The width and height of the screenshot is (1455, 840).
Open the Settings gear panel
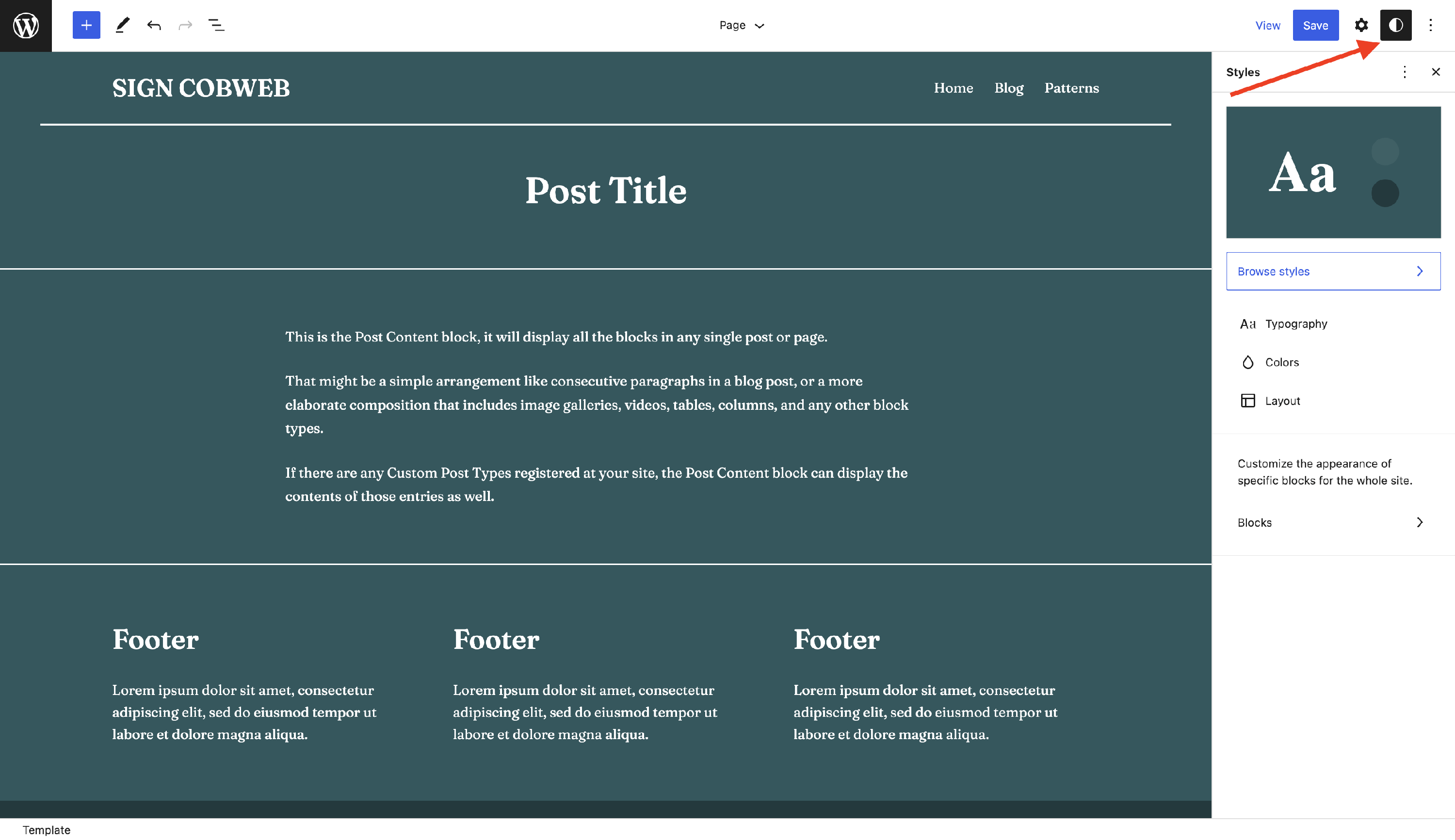1361,25
